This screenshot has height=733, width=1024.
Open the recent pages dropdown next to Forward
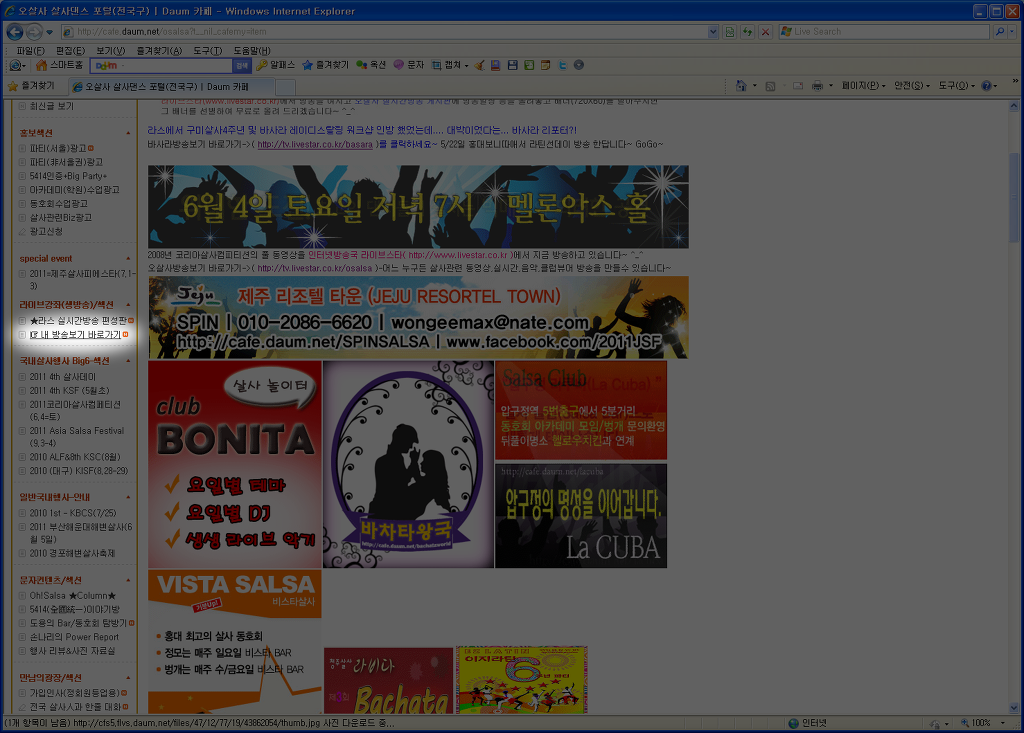(x=50, y=32)
